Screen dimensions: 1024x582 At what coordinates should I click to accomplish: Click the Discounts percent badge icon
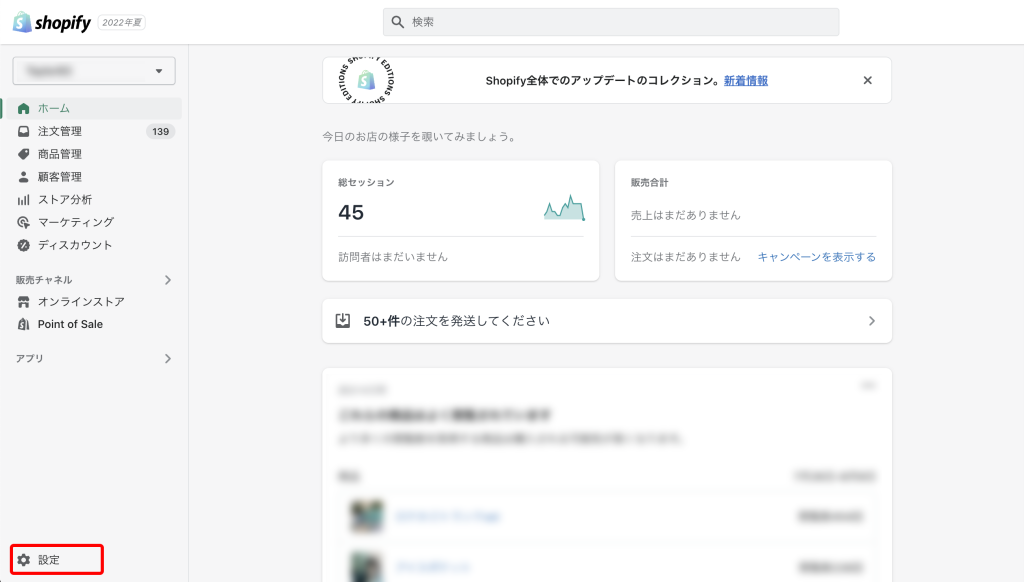(24, 245)
